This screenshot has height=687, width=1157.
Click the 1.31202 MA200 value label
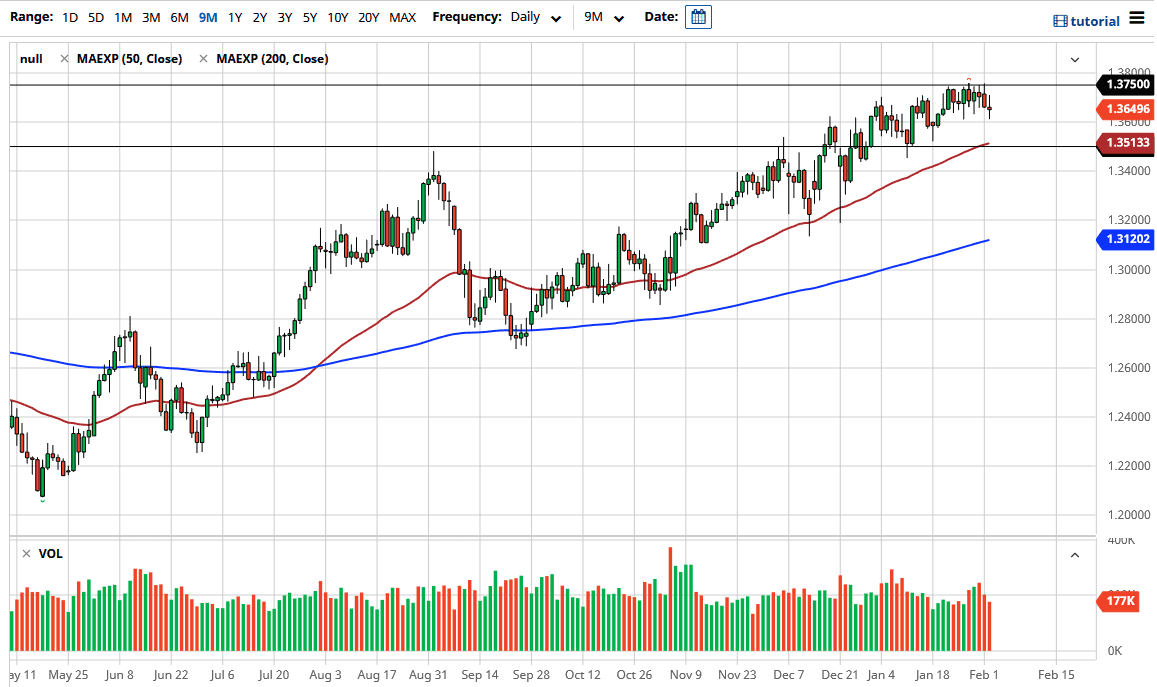(1126, 239)
